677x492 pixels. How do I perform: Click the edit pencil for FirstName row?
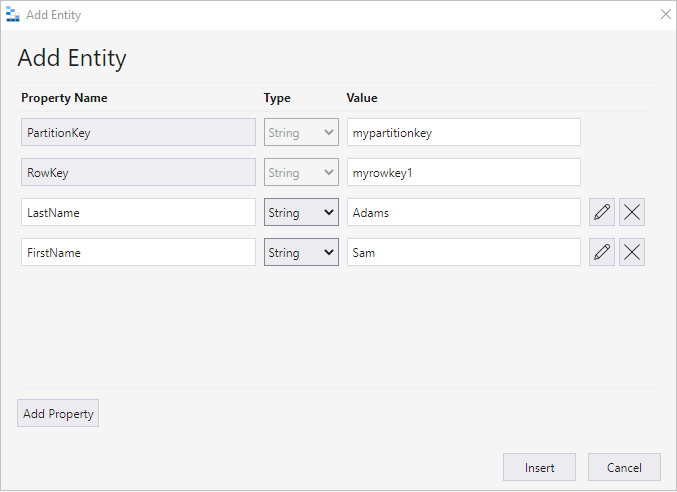coord(602,253)
